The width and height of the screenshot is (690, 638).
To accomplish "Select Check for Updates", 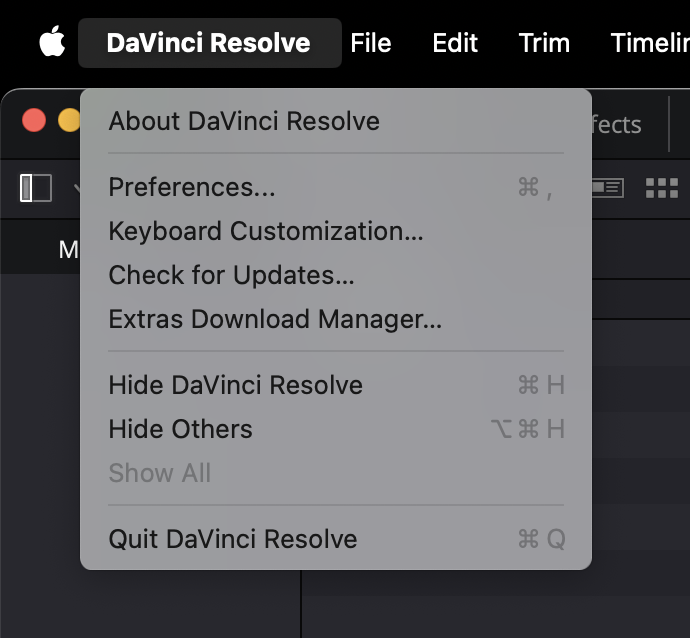I will (x=231, y=275).
